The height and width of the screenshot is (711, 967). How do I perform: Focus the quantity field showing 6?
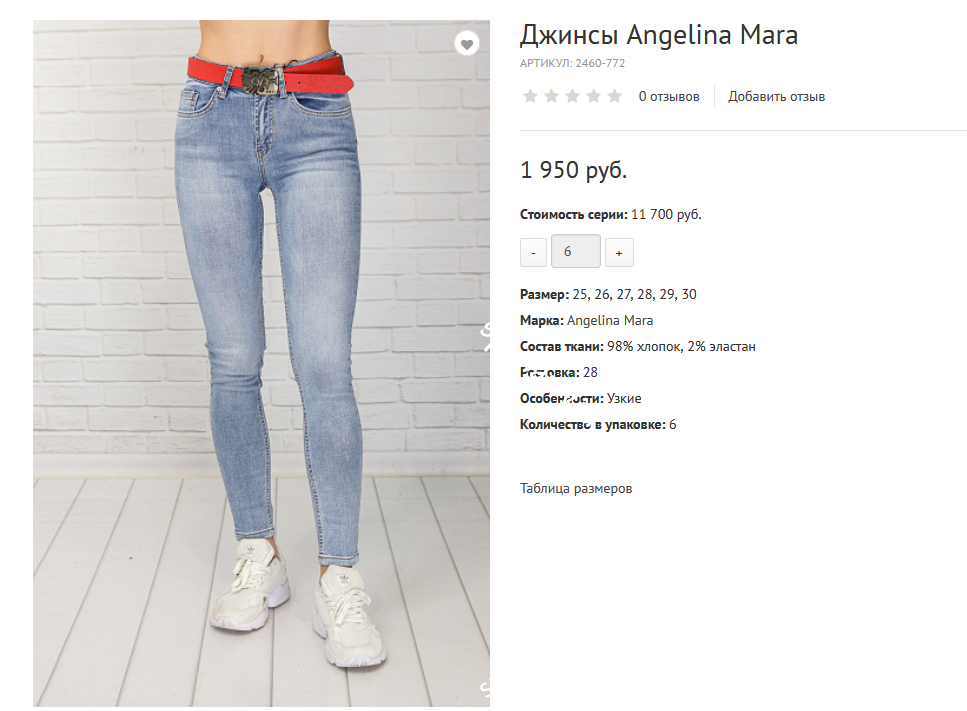click(x=575, y=251)
